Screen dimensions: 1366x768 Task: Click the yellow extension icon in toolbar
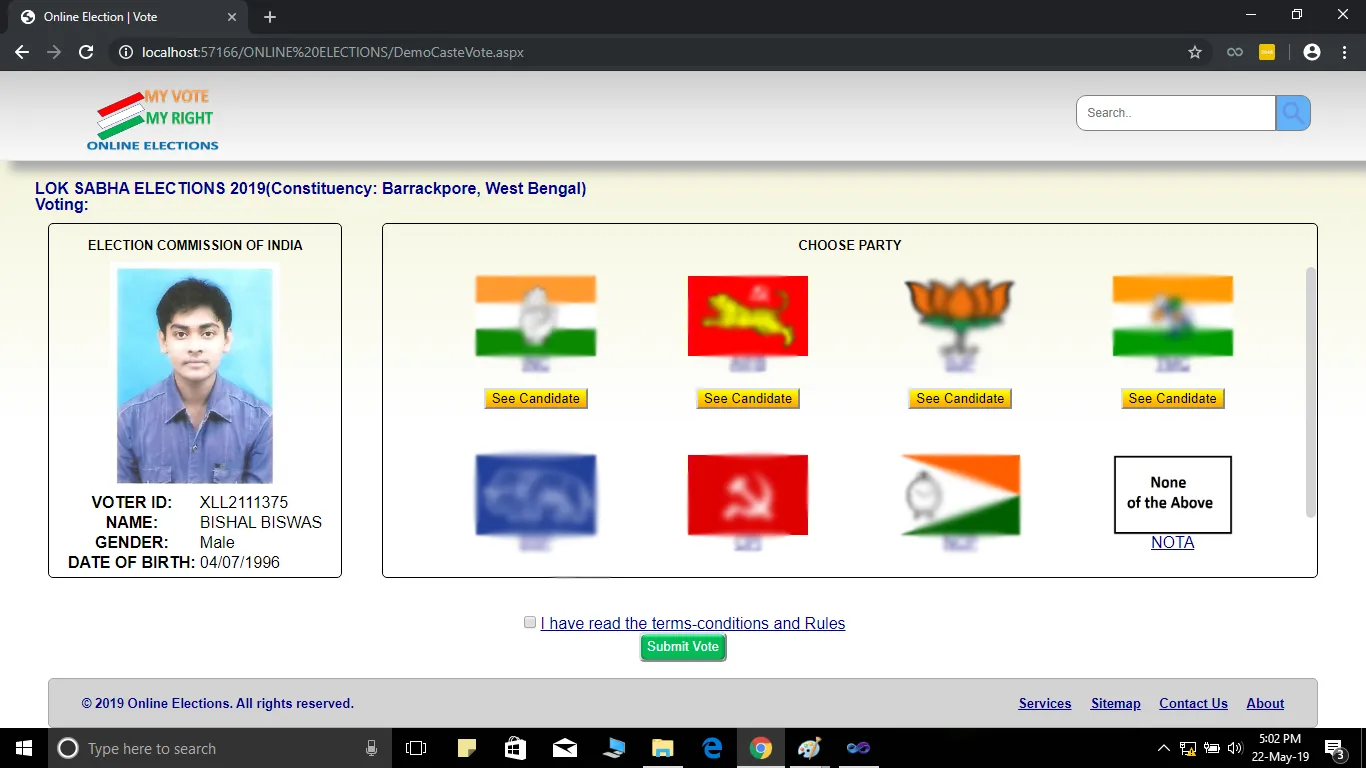1267,52
